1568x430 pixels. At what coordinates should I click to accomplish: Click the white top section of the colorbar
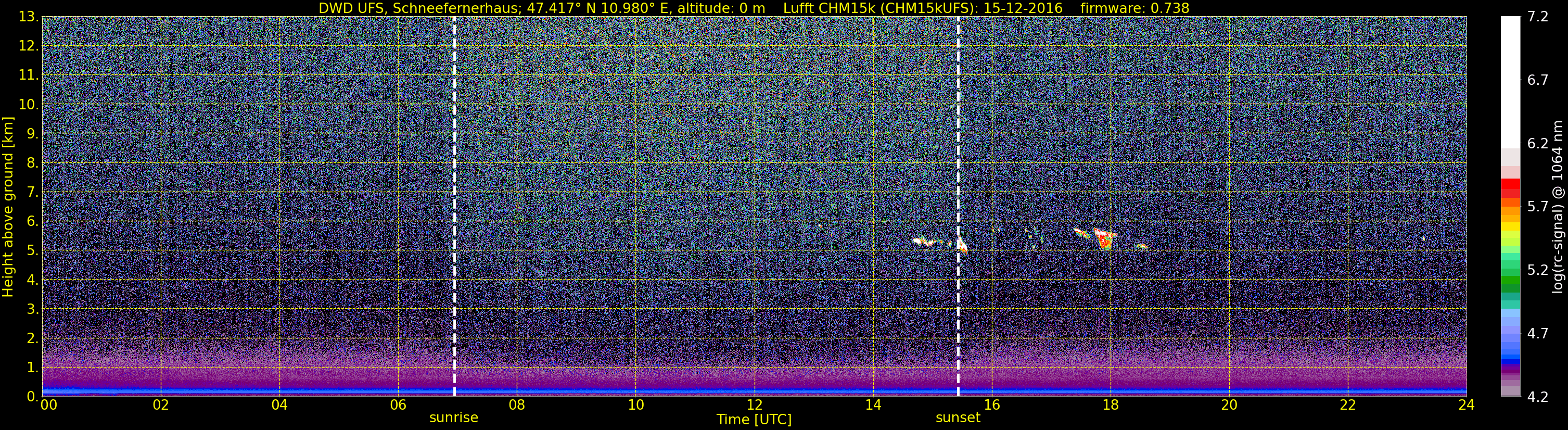click(1510, 82)
